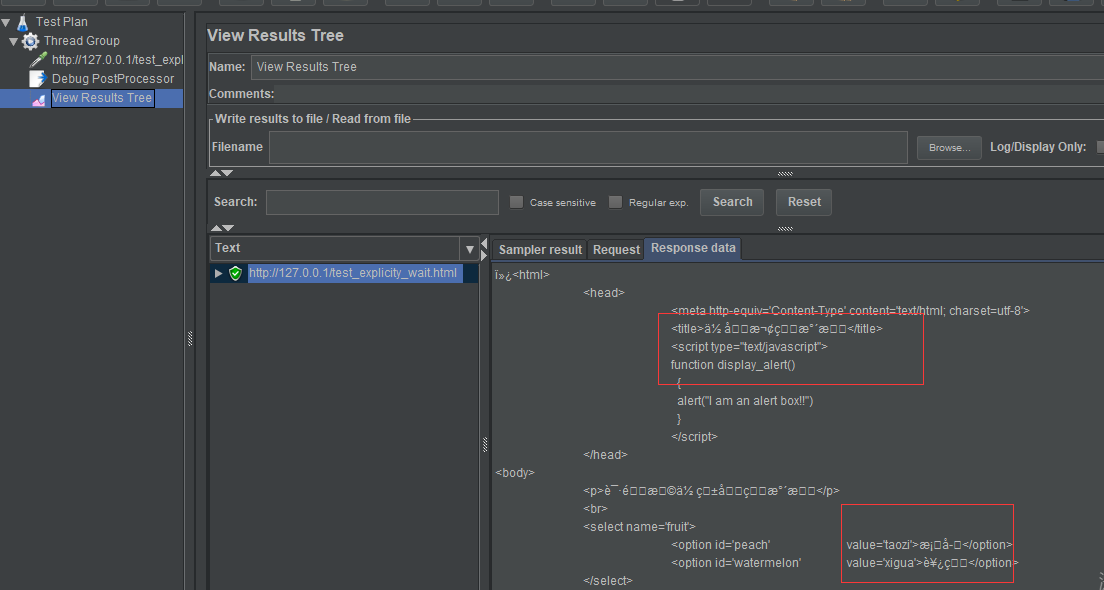
Task: Click the Thread Group gear icon
Action: 30,41
